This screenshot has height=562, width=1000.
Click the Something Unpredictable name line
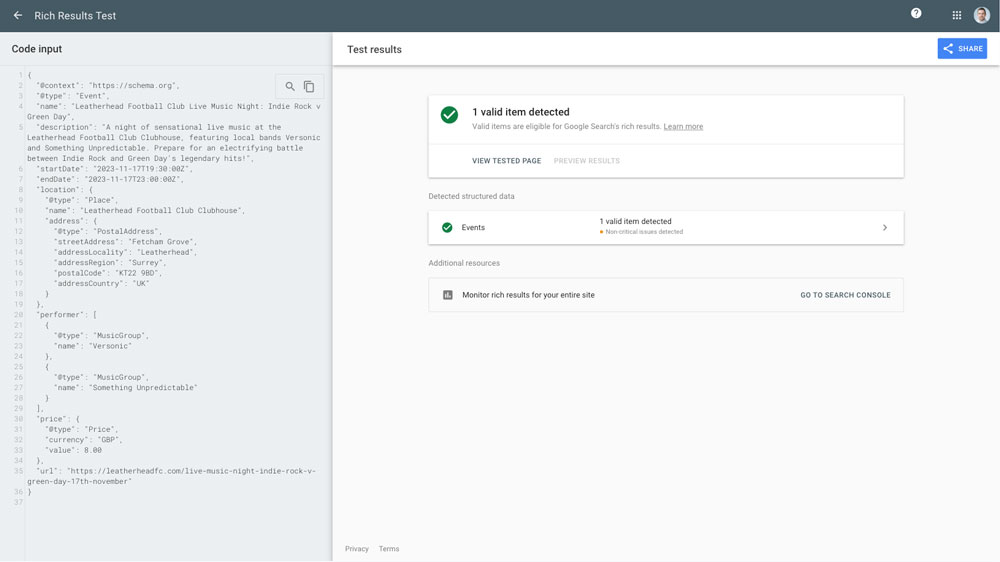(x=126, y=387)
